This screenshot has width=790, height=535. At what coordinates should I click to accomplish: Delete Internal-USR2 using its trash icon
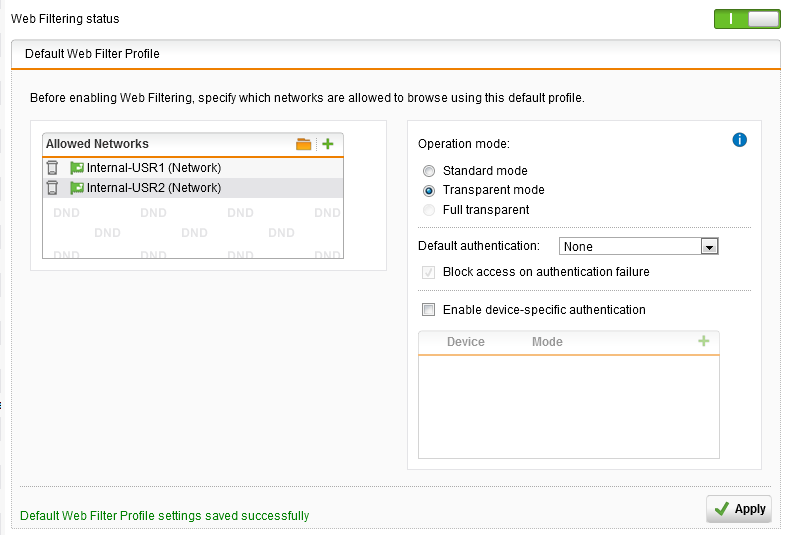[x=52, y=187]
